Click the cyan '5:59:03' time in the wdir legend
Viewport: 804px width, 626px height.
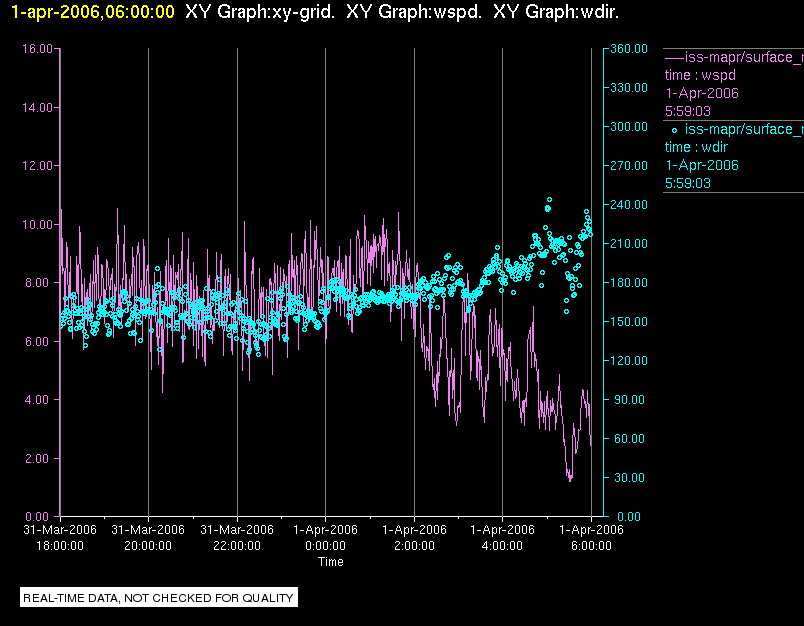(688, 183)
